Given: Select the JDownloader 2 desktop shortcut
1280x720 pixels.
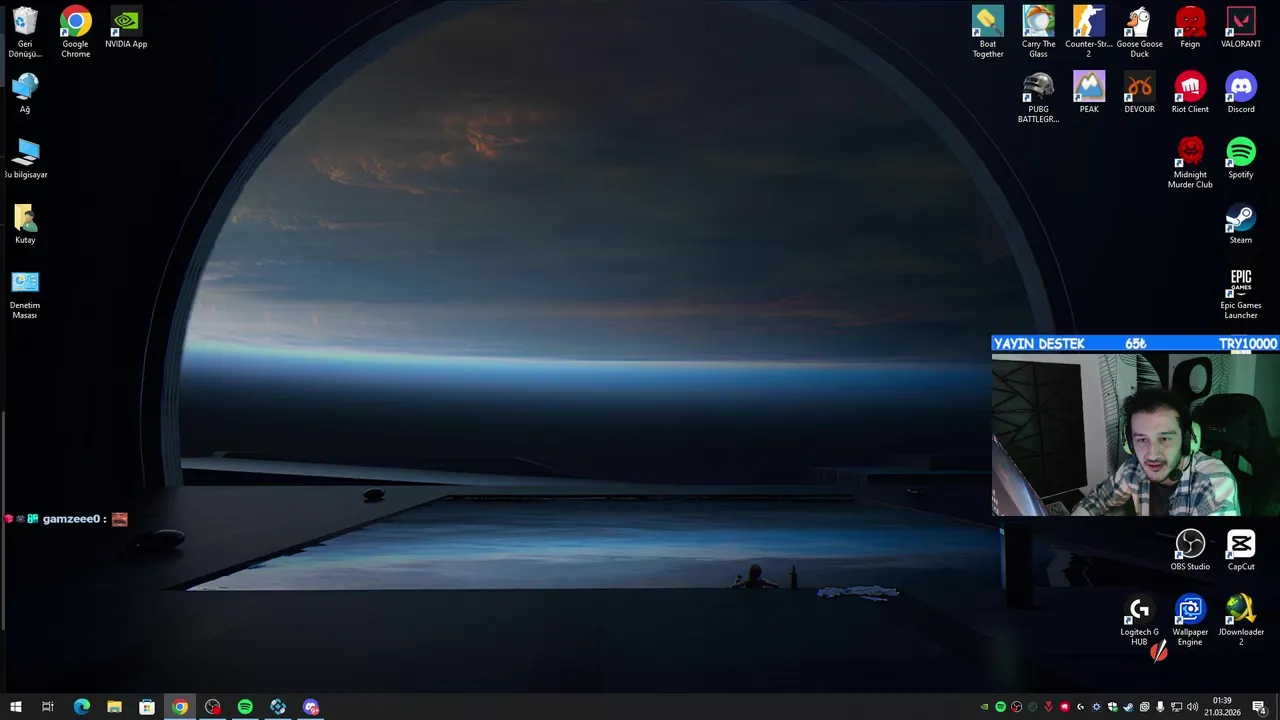Looking at the screenshot, I should click(x=1241, y=620).
